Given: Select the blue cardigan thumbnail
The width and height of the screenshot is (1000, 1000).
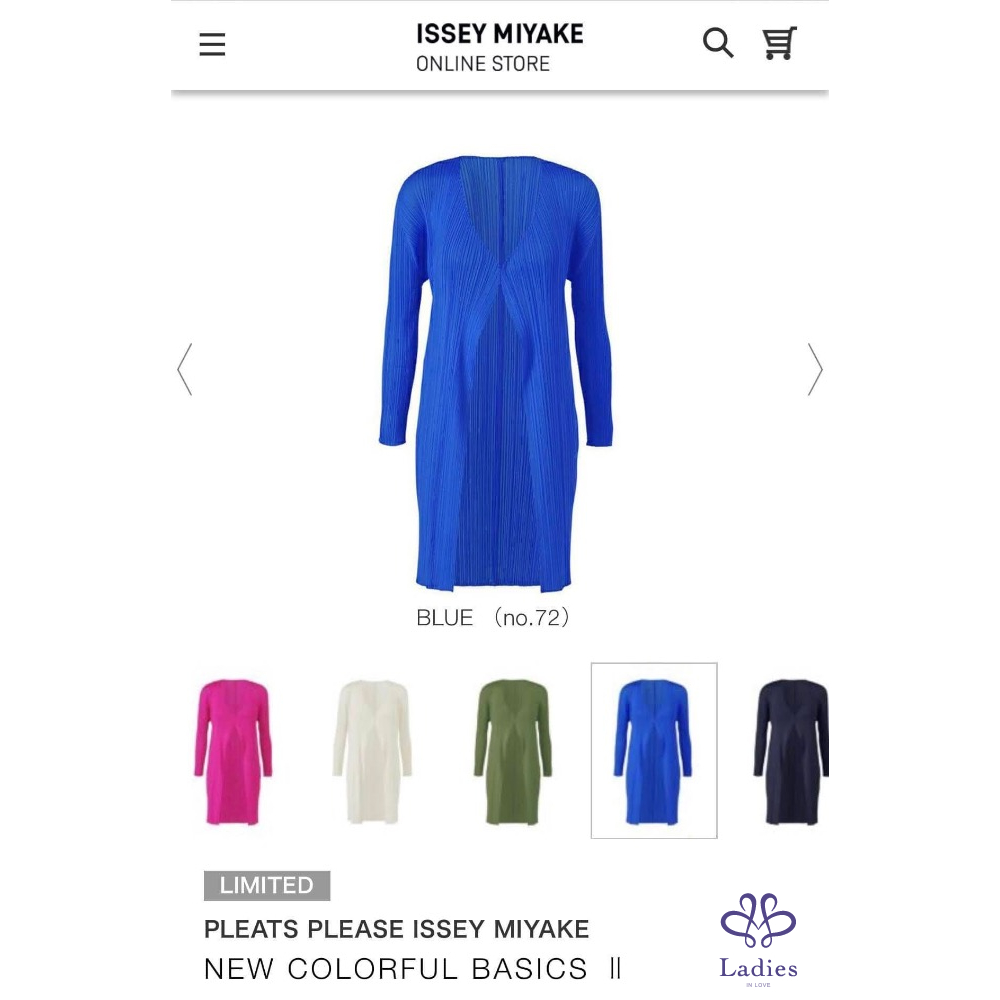Looking at the screenshot, I should click(x=654, y=751).
